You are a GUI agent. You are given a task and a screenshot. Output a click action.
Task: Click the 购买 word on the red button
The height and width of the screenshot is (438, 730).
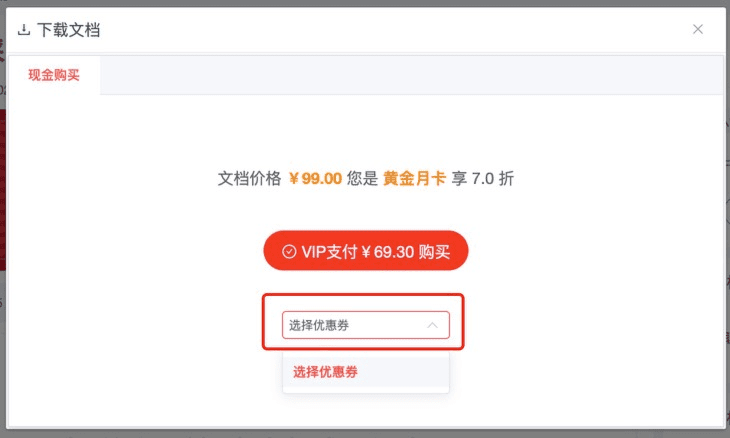(x=434, y=252)
